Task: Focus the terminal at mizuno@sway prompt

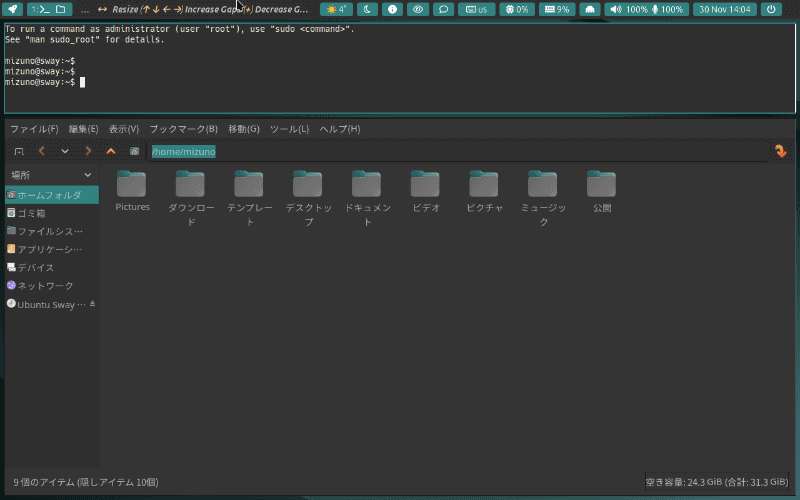Action: [x=400, y=68]
